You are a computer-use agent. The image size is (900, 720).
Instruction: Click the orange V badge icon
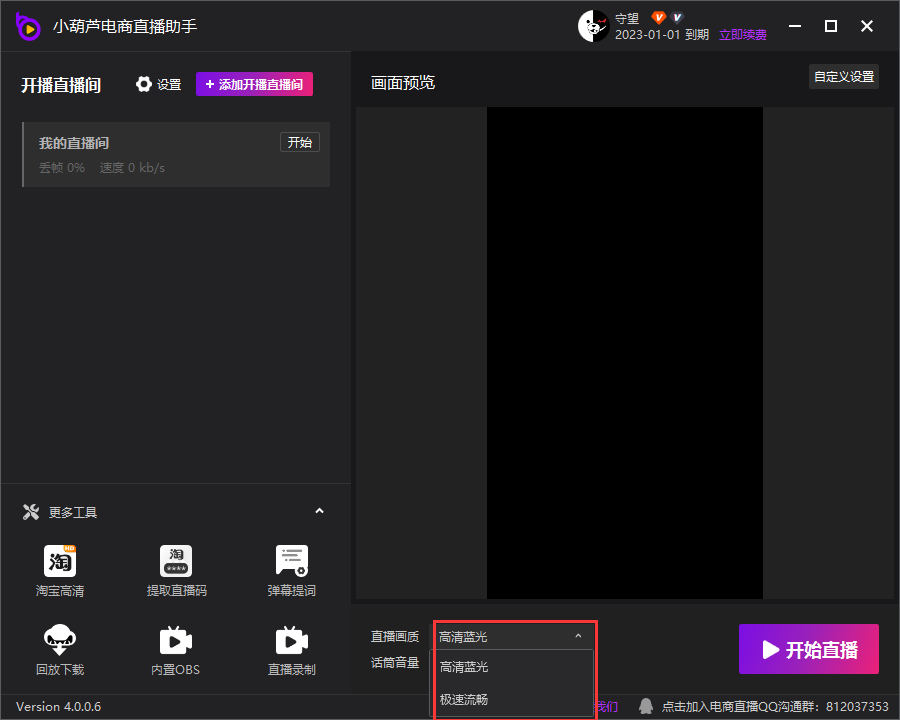tap(659, 18)
